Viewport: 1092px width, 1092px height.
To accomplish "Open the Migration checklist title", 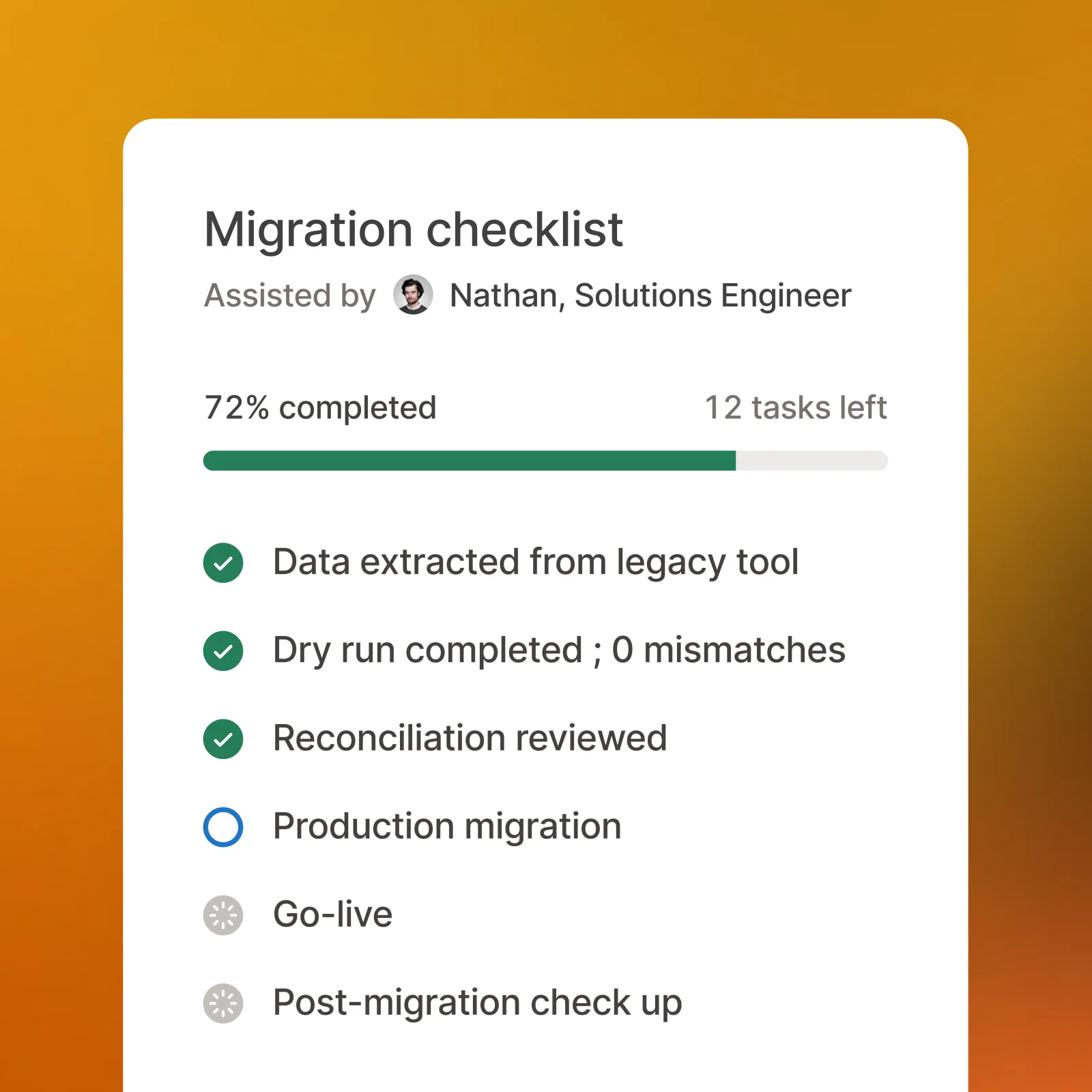I will pyautogui.click(x=414, y=229).
